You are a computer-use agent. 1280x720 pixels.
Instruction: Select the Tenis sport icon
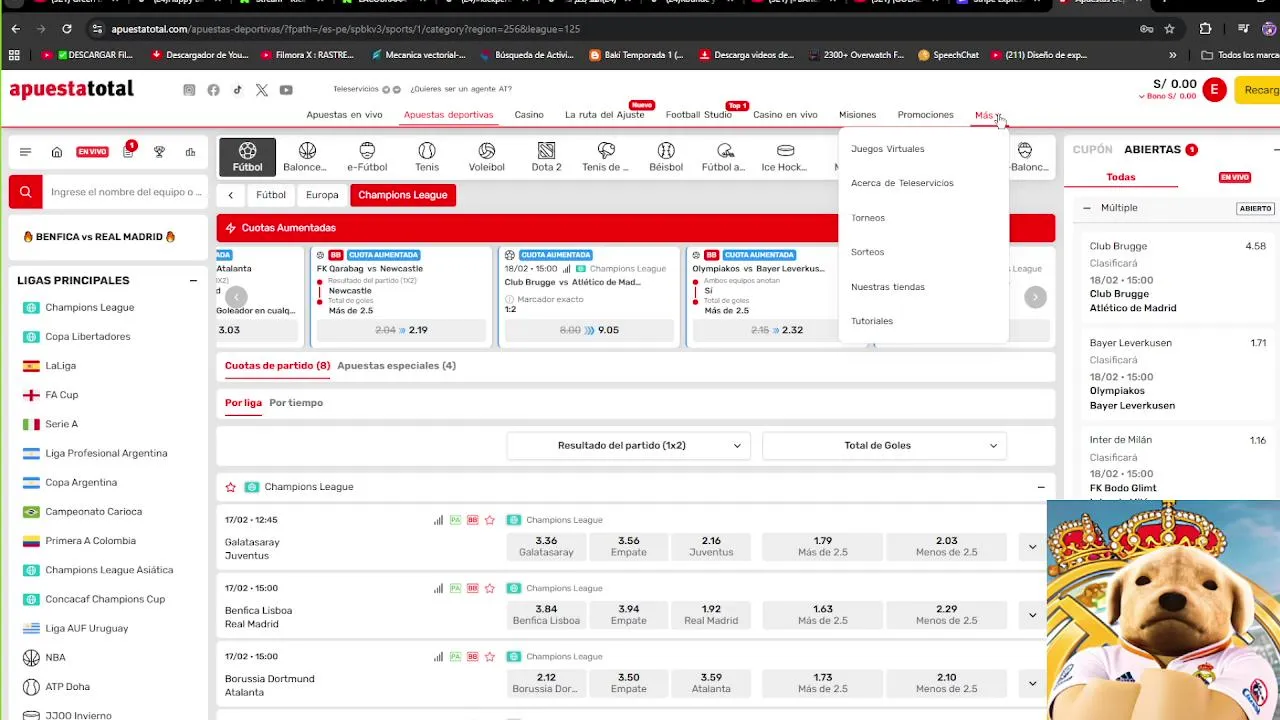pyautogui.click(x=427, y=157)
